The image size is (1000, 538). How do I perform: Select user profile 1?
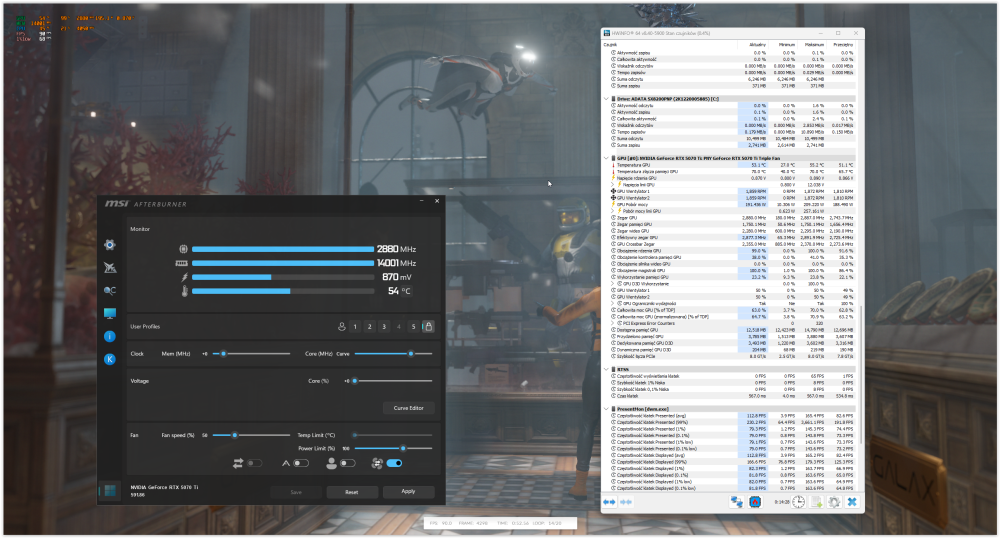pos(356,326)
